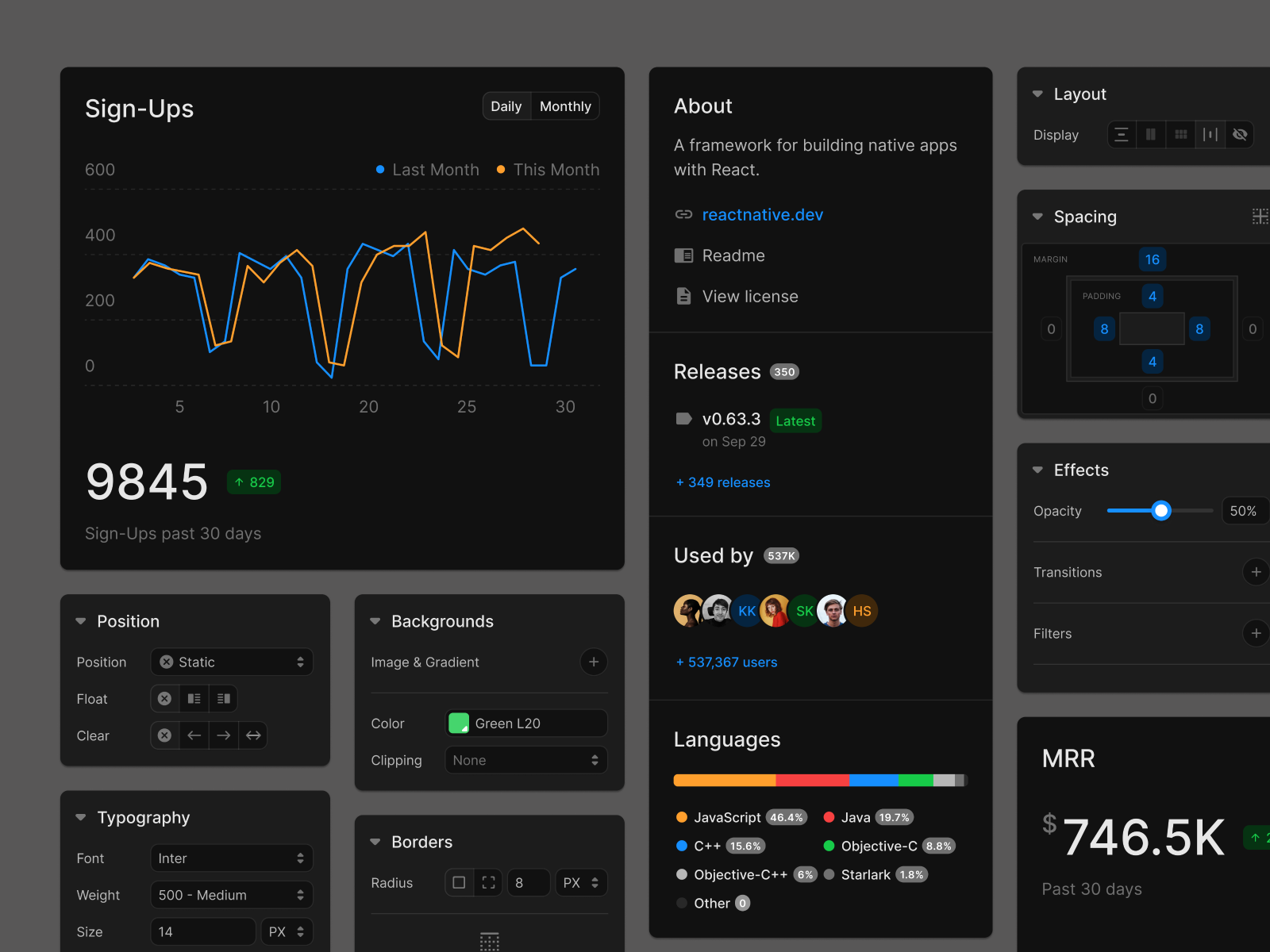This screenshot has width=1270, height=952.
Task: Select float left icon option
Action: 194,699
